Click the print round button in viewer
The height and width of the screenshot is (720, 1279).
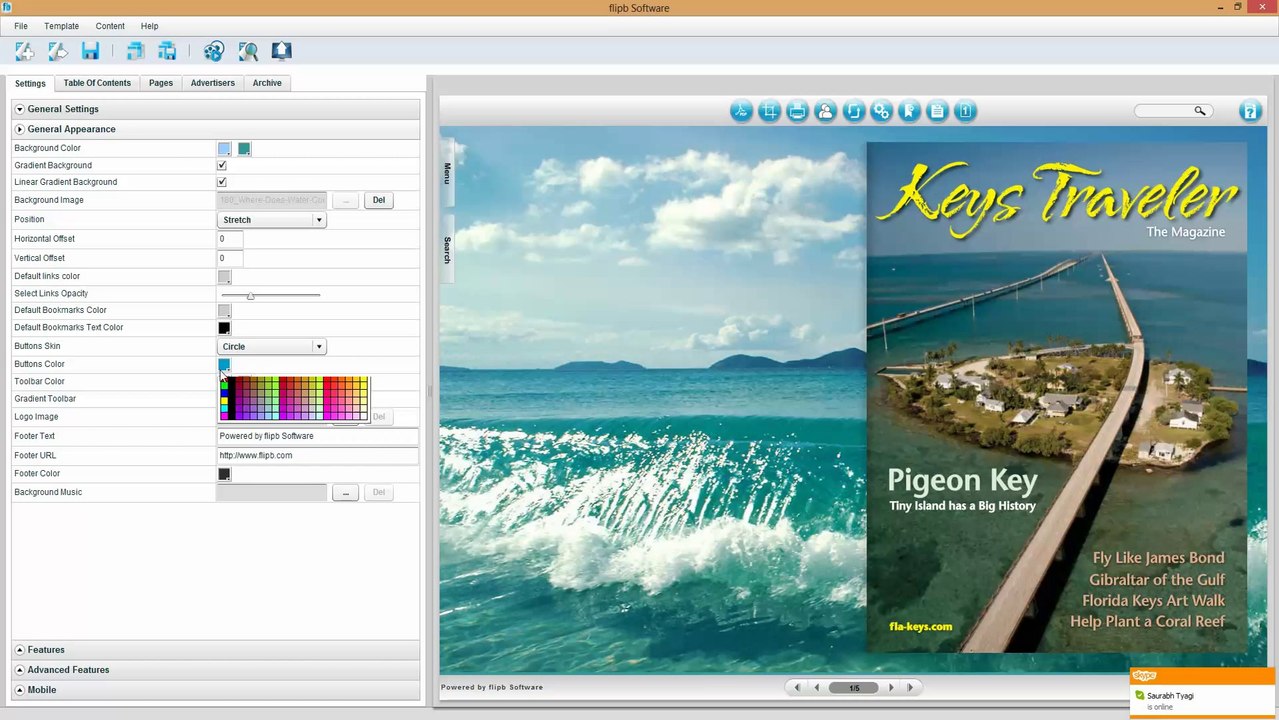[x=797, y=111]
